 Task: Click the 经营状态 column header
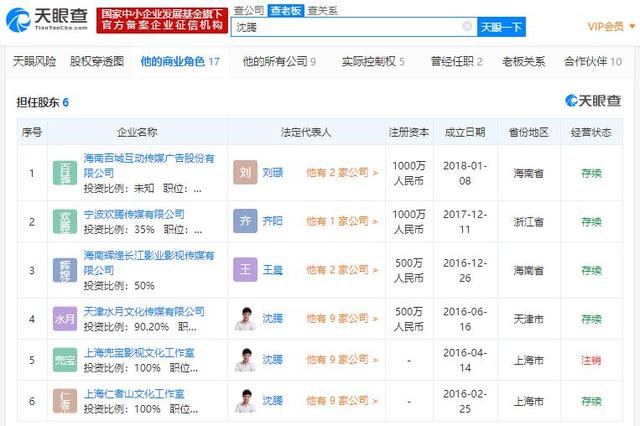click(x=591, y=132)
